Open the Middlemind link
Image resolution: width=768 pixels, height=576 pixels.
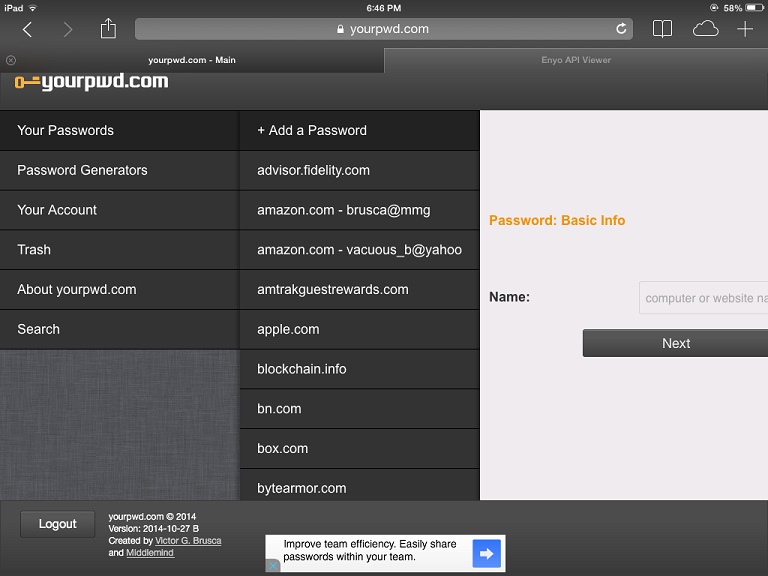click(x=150, y=553)
